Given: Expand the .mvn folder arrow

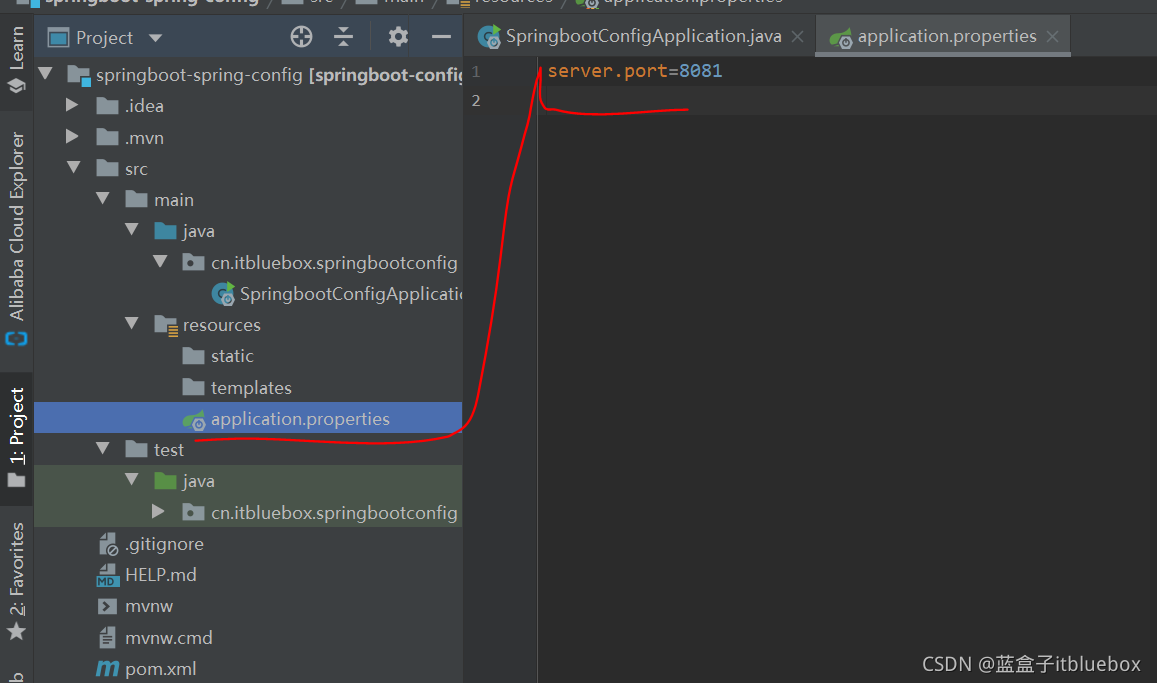Looking at the screenshot, I should 72,136.
